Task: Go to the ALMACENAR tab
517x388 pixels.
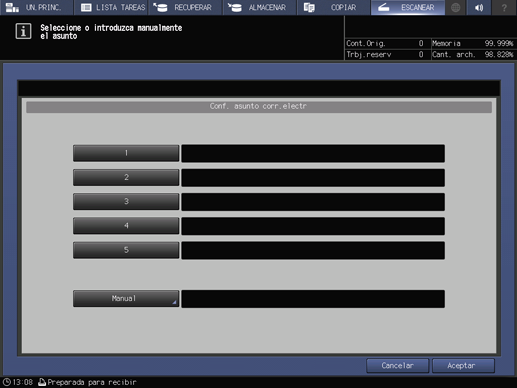Action: coord(259,7)
